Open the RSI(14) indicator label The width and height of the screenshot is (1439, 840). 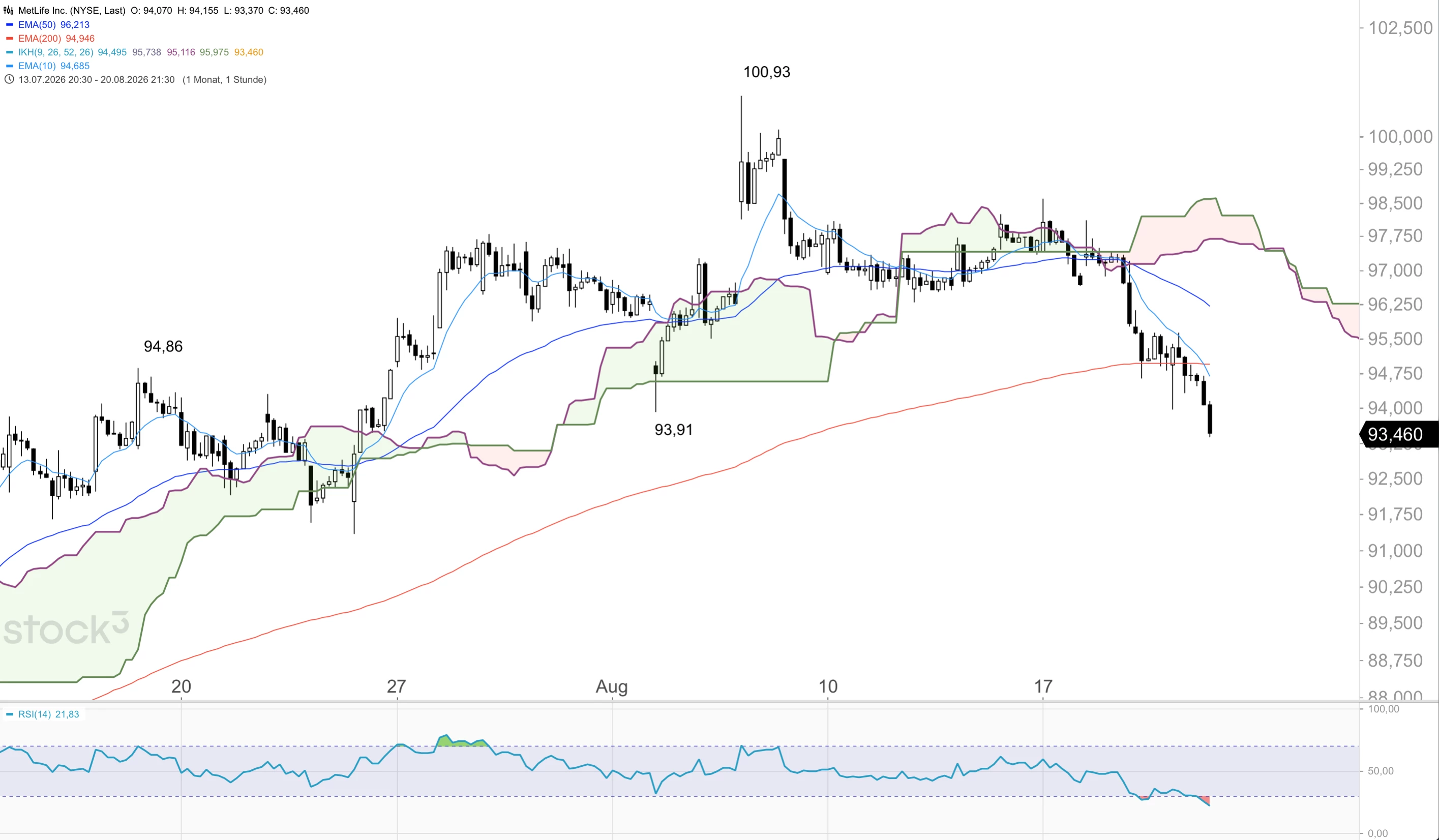[x=35, y=714]
